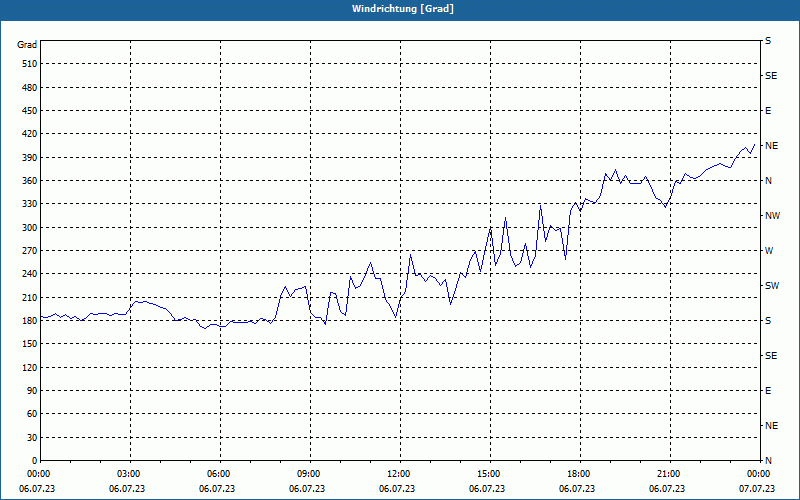Select the 450 y-axis value

pyautogui.click(x=30, y=111)
